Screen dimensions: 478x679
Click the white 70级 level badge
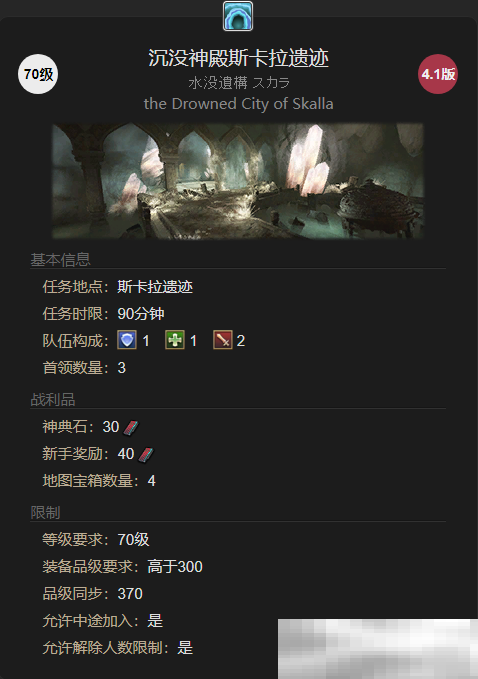coord(38,74)
